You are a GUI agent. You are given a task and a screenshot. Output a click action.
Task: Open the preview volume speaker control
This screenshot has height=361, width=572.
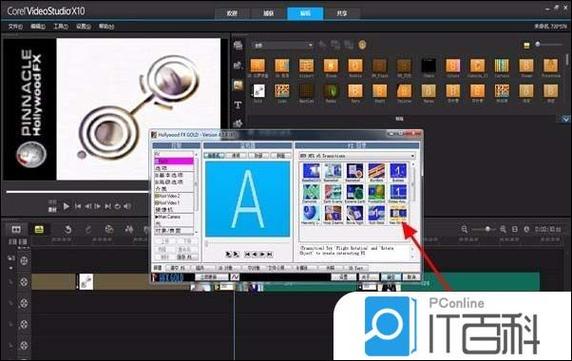[127, 206]
